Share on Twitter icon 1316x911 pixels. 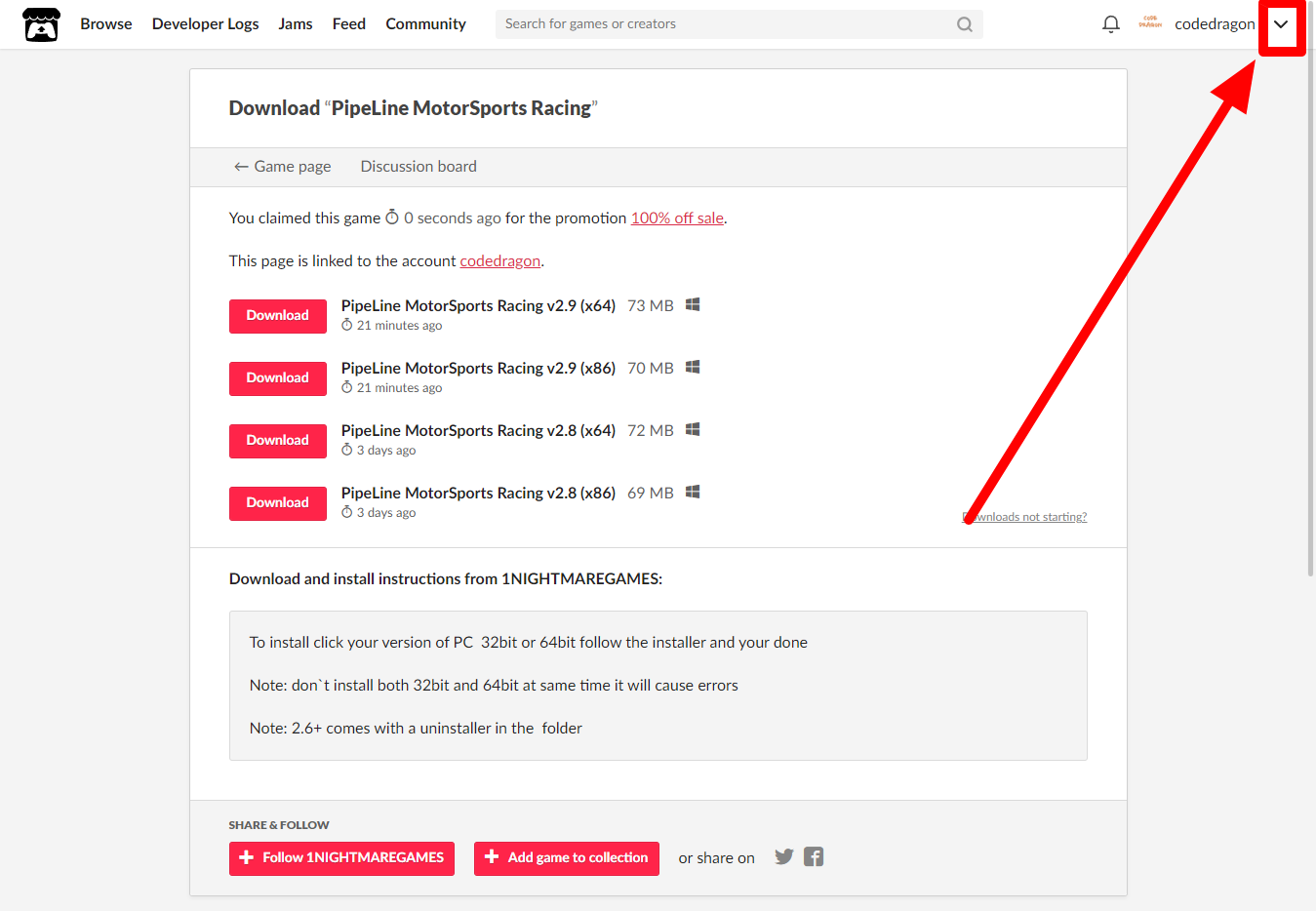pyautogui.click(x=784, y=856)
